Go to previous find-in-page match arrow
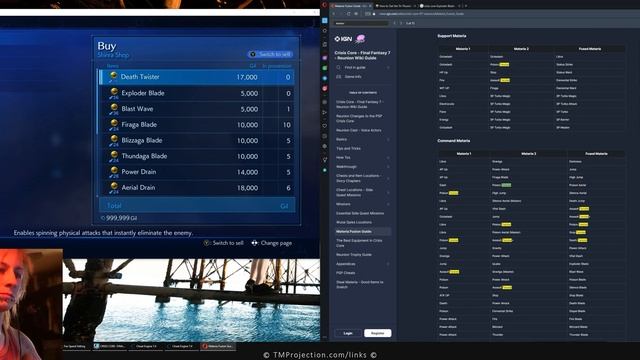The width and height of the screenshot is (640, 360). tap(394, 23)
